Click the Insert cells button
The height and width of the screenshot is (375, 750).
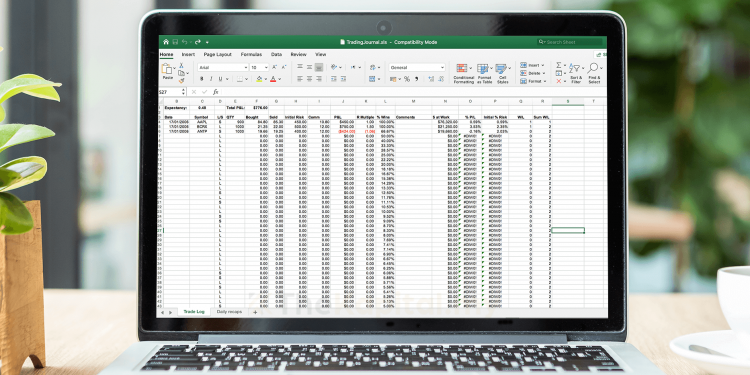tap(532, 65)
